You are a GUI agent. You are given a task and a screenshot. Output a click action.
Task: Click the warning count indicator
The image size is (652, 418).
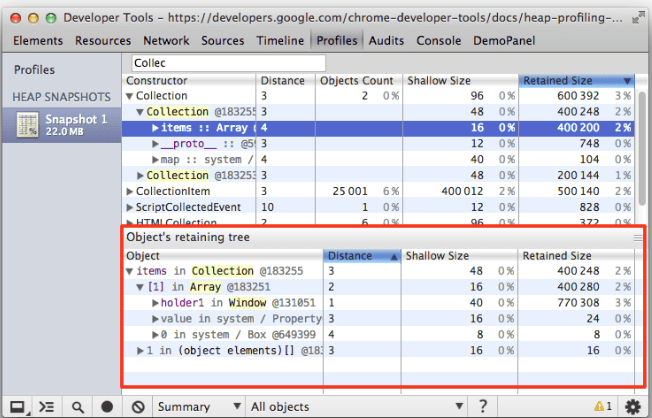(x=603, y=406)
